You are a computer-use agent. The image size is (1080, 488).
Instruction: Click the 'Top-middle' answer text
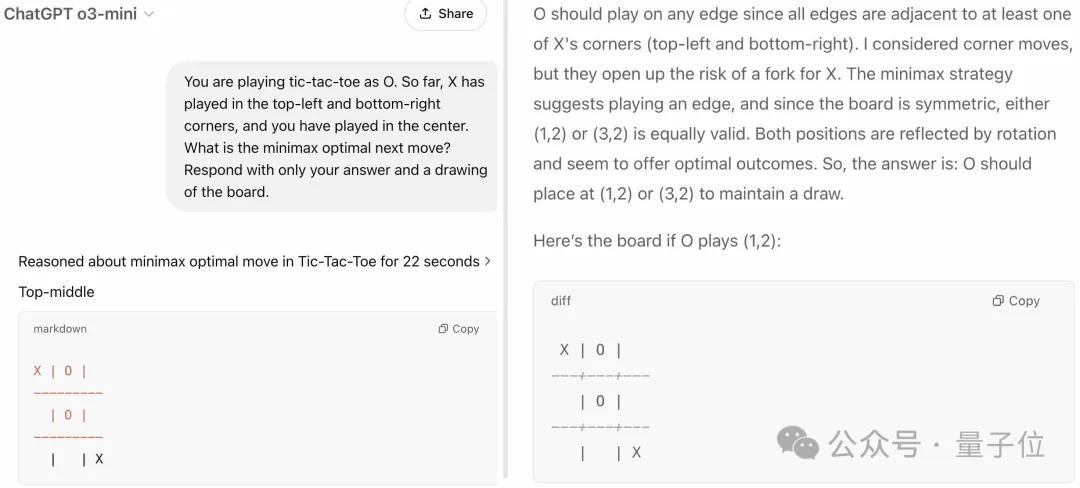click(56, 292)
